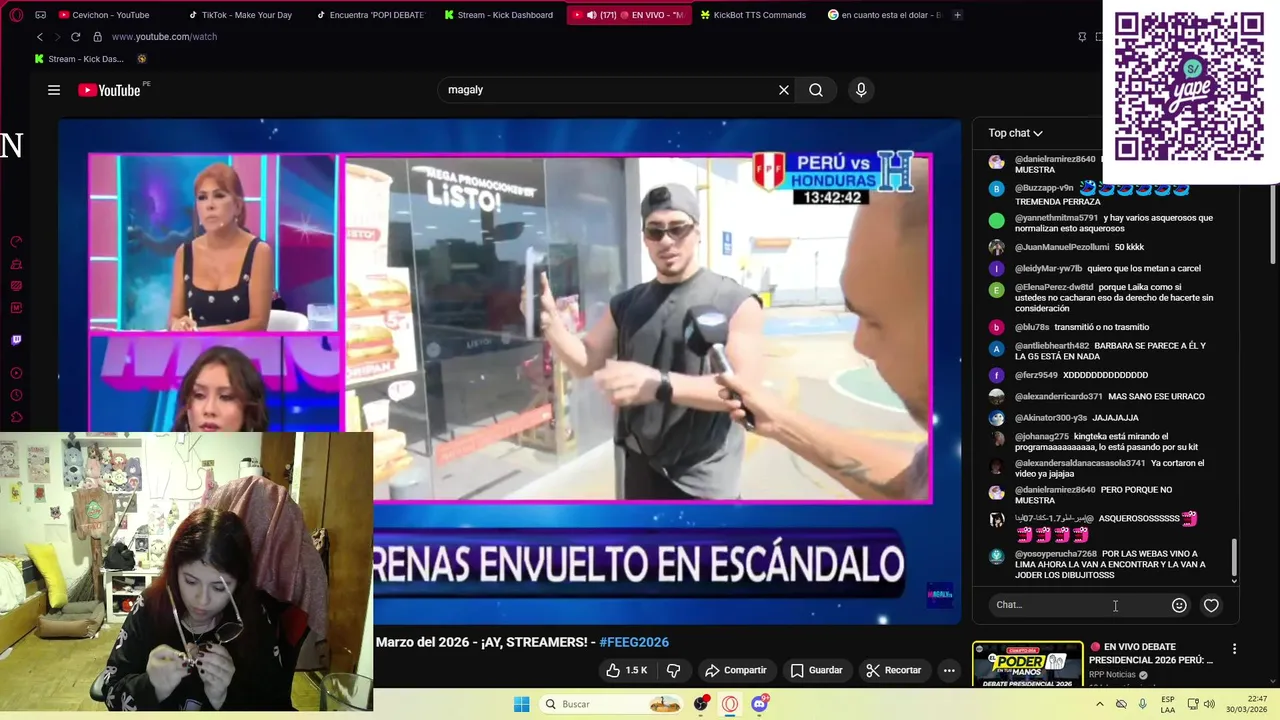Open options for RPP debate recommendation
Viewport: 1280px width, 720px height.
1234,649
